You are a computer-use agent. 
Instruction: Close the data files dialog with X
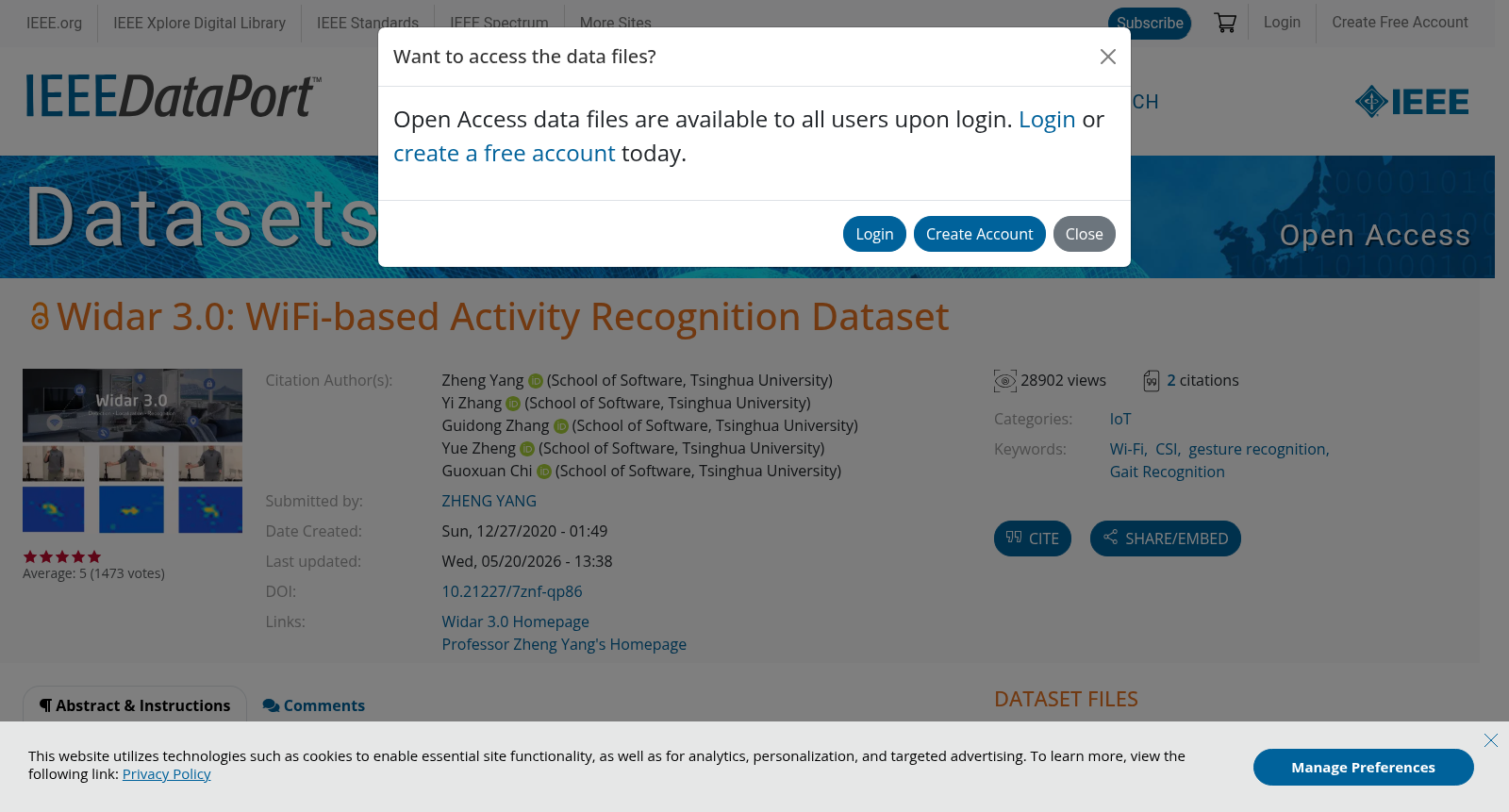coord(1108,57)
